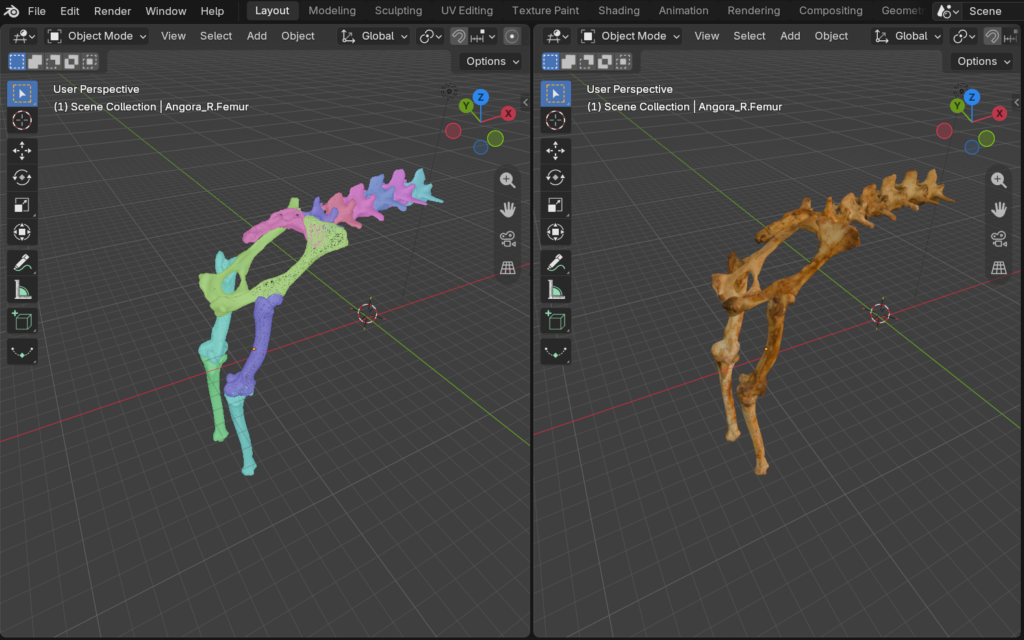This screenshot has height=640, width=1024.
Task: Open View menu in left viewport header
Action: pyautogui.click(x=173, y=36)
